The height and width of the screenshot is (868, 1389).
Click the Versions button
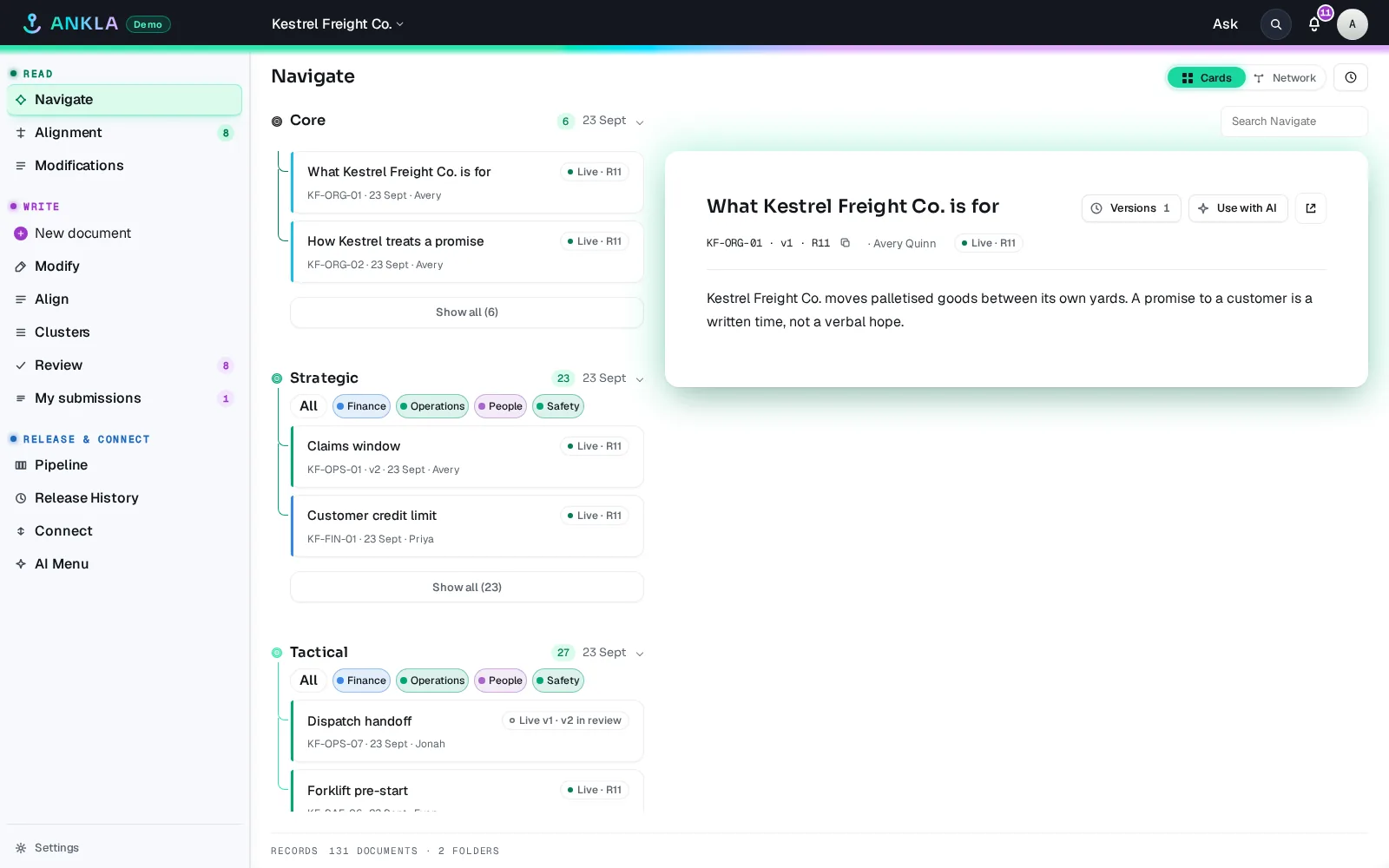pyautogui.click(x=1131, y=208)
